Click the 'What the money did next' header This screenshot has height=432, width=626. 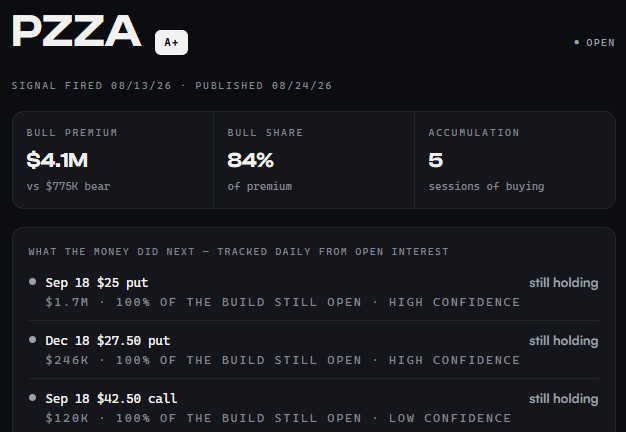pos(238,252)
